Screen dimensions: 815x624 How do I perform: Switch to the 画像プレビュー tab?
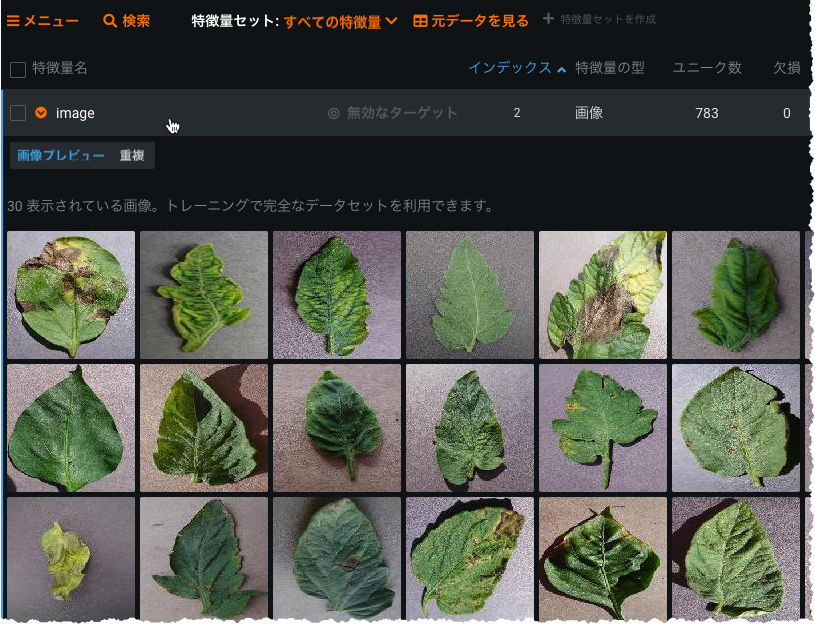61,156
